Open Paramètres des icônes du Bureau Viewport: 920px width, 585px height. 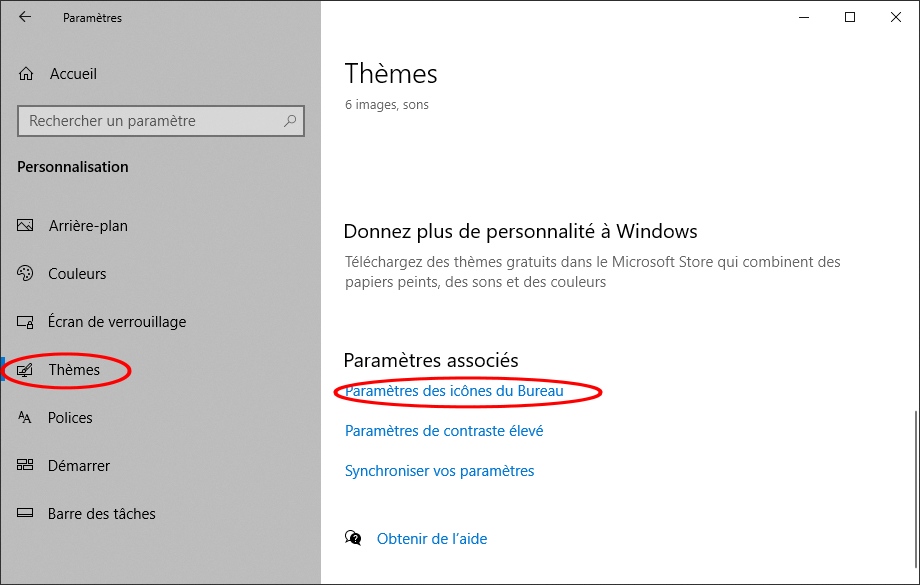click(454, 391)
